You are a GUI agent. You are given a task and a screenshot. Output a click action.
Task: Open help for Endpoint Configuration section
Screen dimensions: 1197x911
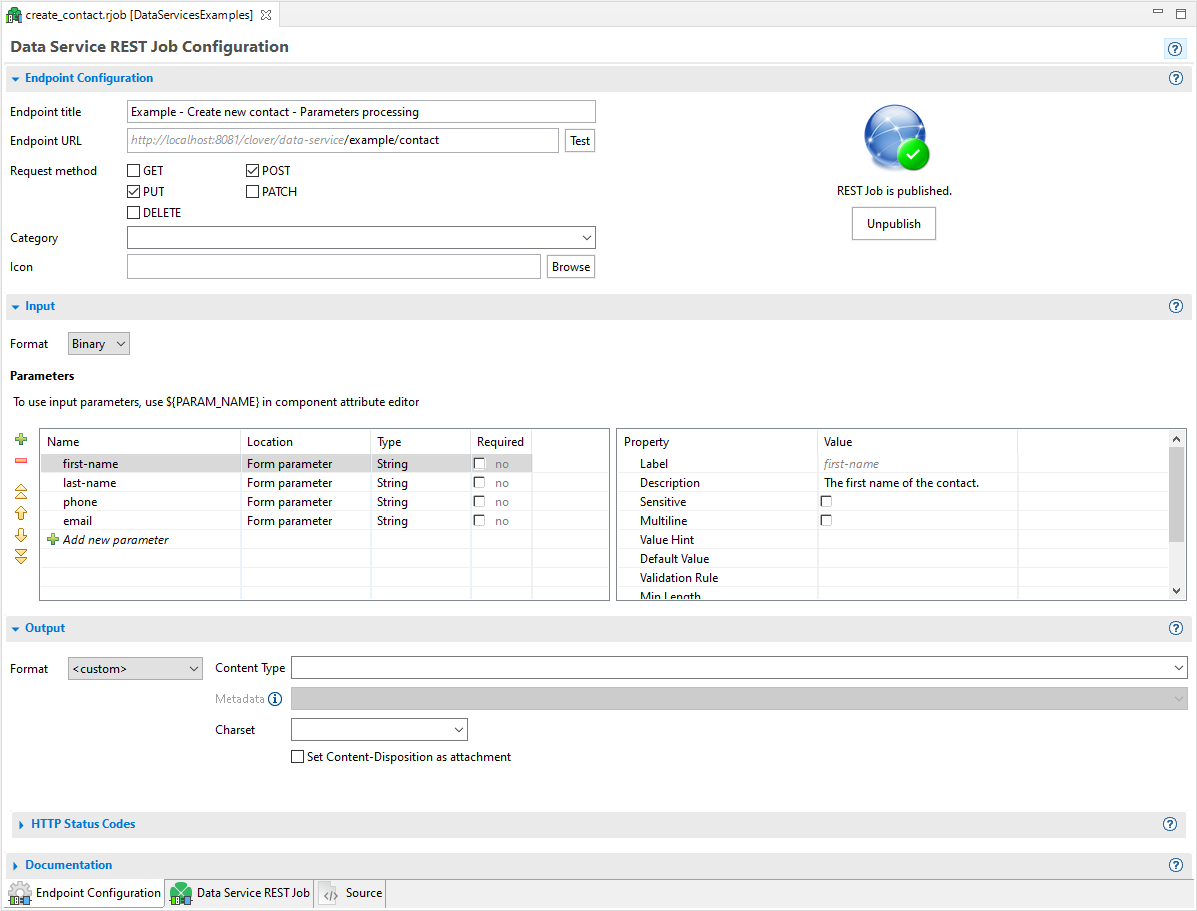[x=1175, y=78]
